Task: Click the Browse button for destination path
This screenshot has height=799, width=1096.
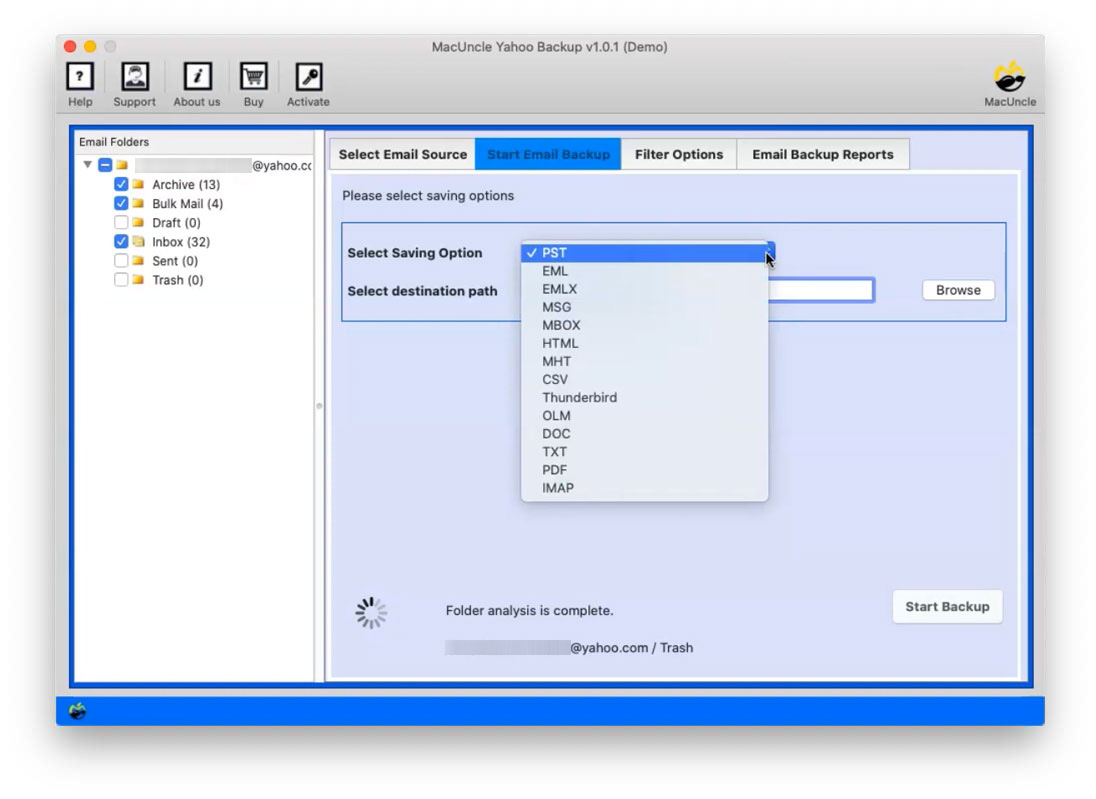Action: (957, 290)
